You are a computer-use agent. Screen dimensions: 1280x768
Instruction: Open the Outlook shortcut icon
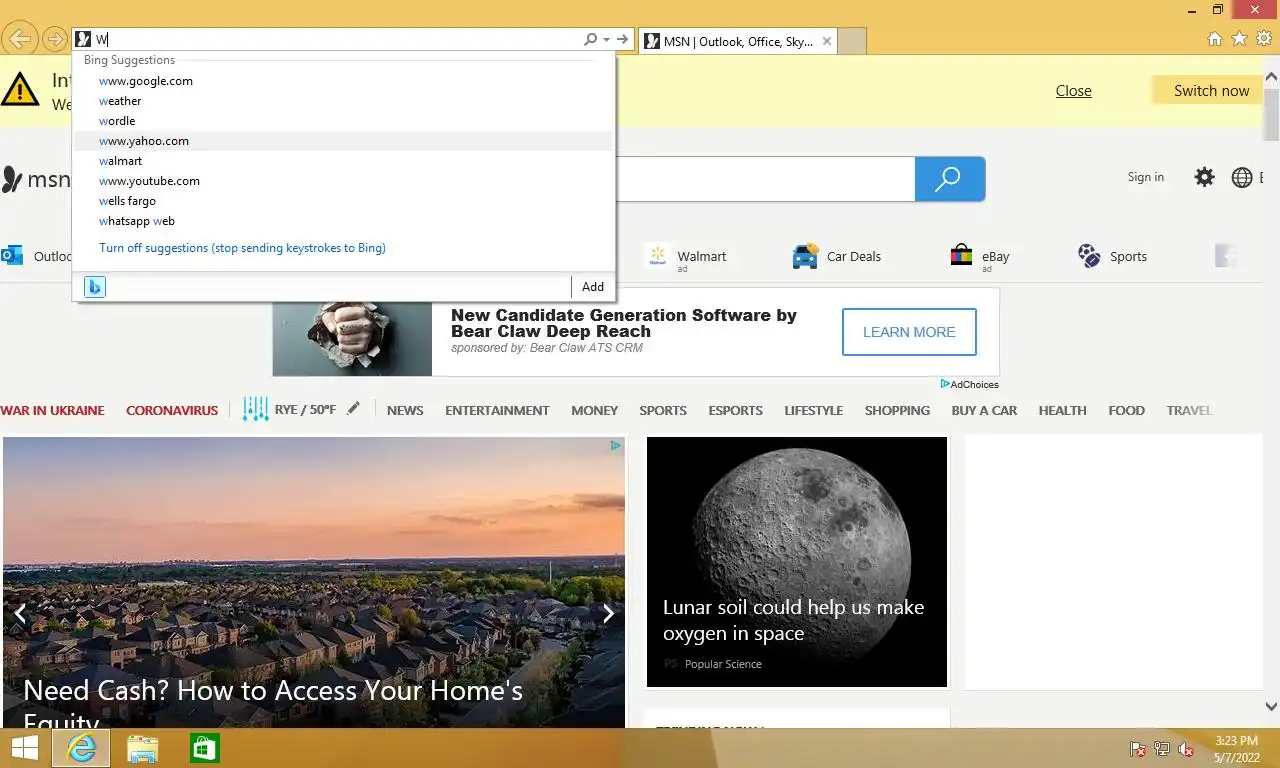[x=12, y=256]
